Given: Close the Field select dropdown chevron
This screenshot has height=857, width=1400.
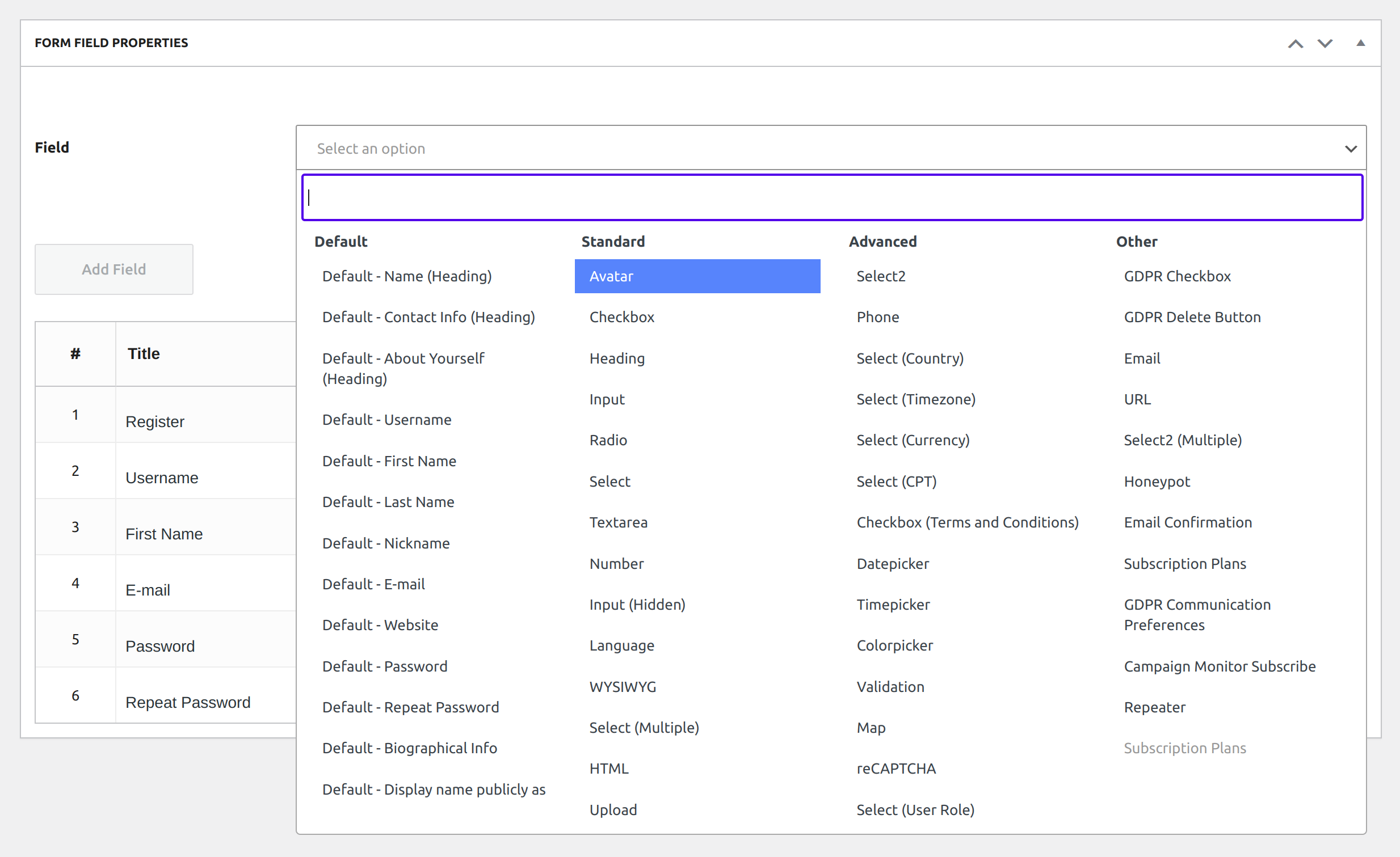Looking at the screenshot, I should click(x=1351, y=149).
